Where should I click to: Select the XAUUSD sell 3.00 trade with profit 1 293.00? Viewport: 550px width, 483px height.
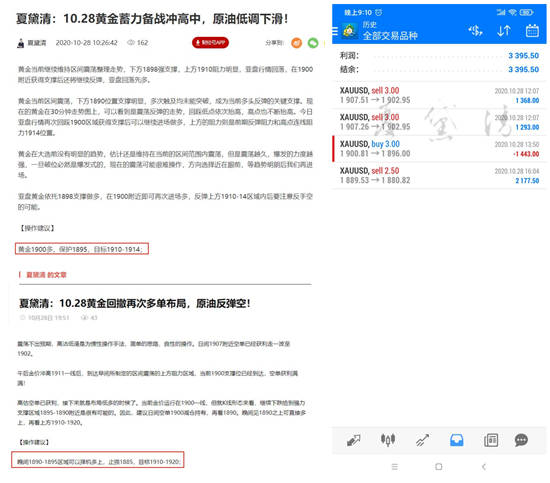[x=439, y=122]
